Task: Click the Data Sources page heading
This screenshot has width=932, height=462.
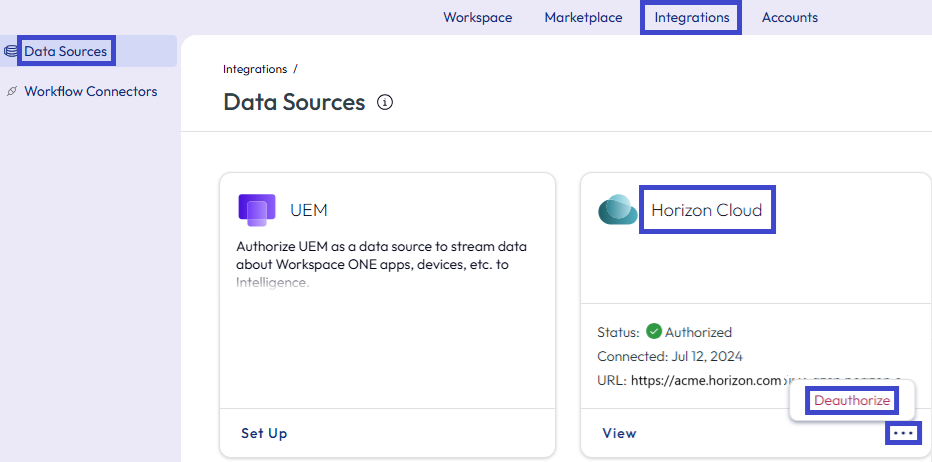Action: [x=294, y=103]
